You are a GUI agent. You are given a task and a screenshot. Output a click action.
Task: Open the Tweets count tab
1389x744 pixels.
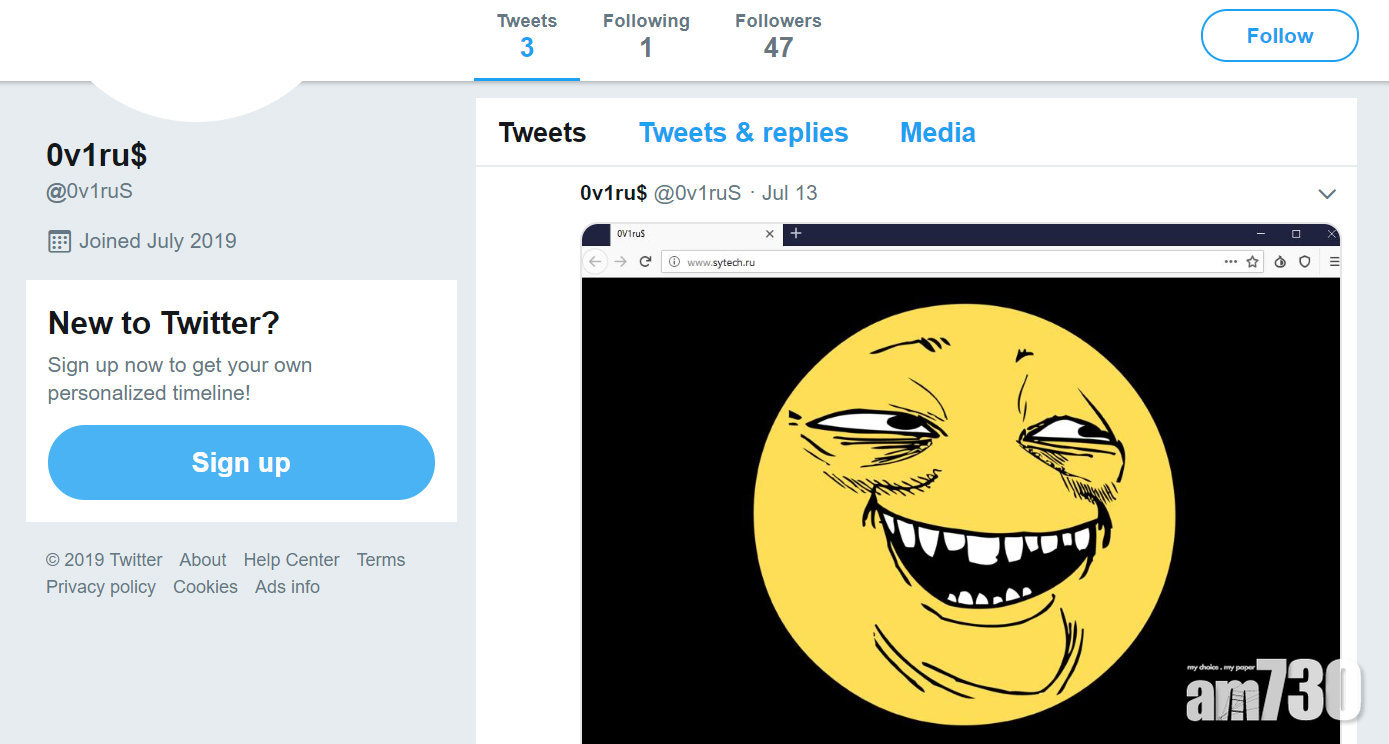[x=526, y=36]
